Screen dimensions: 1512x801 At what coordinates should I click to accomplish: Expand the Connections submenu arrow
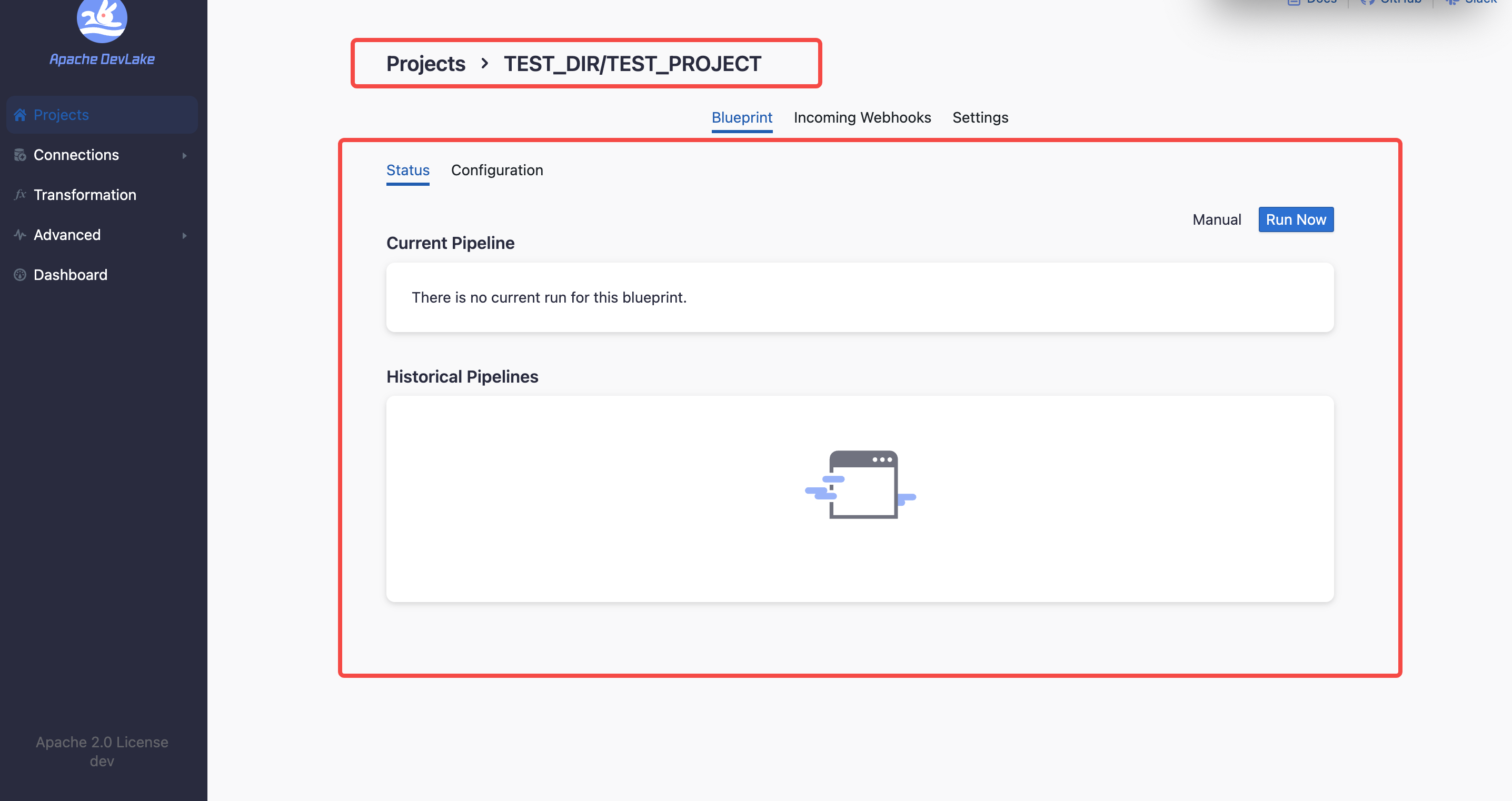[x=184, y=155]
